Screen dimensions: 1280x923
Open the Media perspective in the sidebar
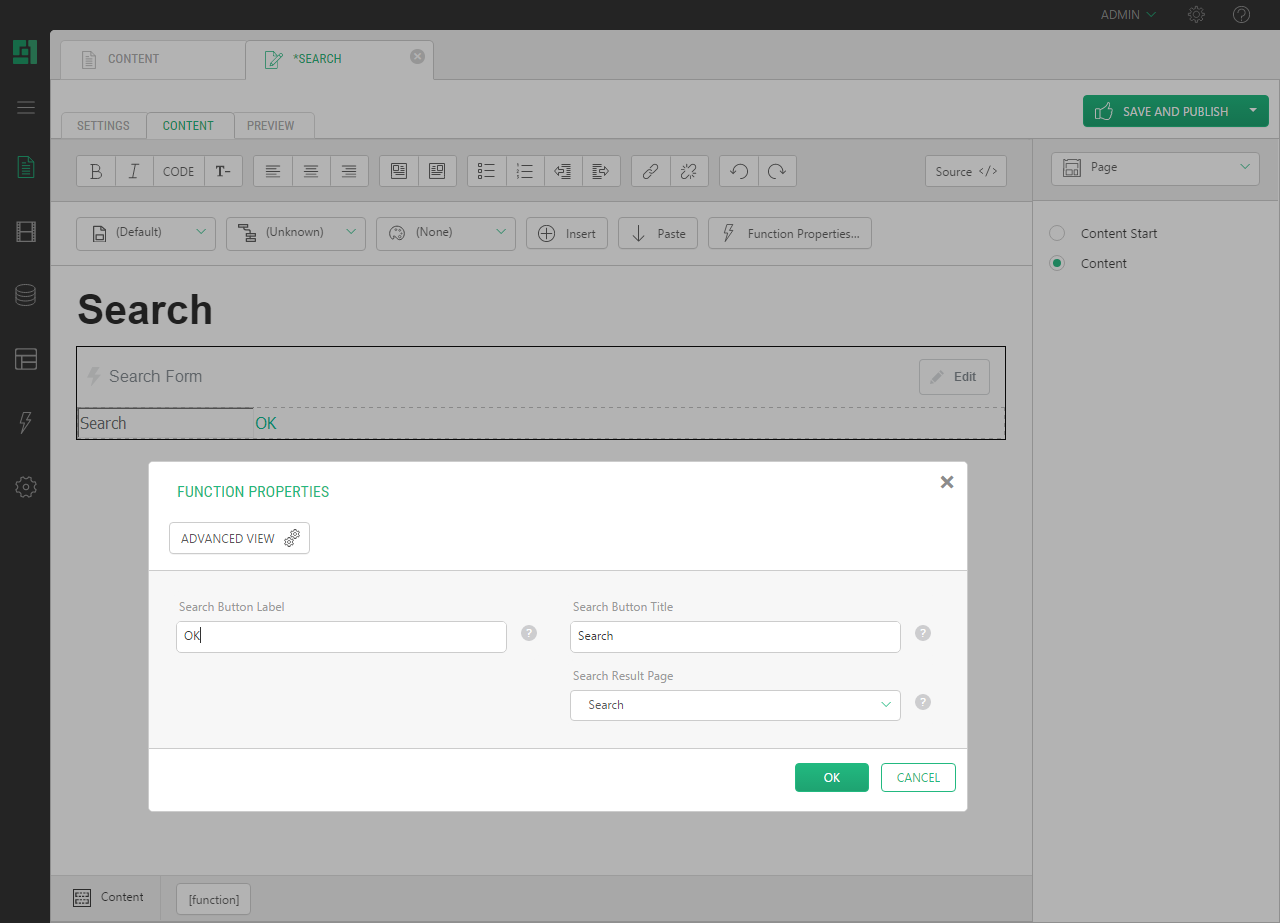point(26,232)
